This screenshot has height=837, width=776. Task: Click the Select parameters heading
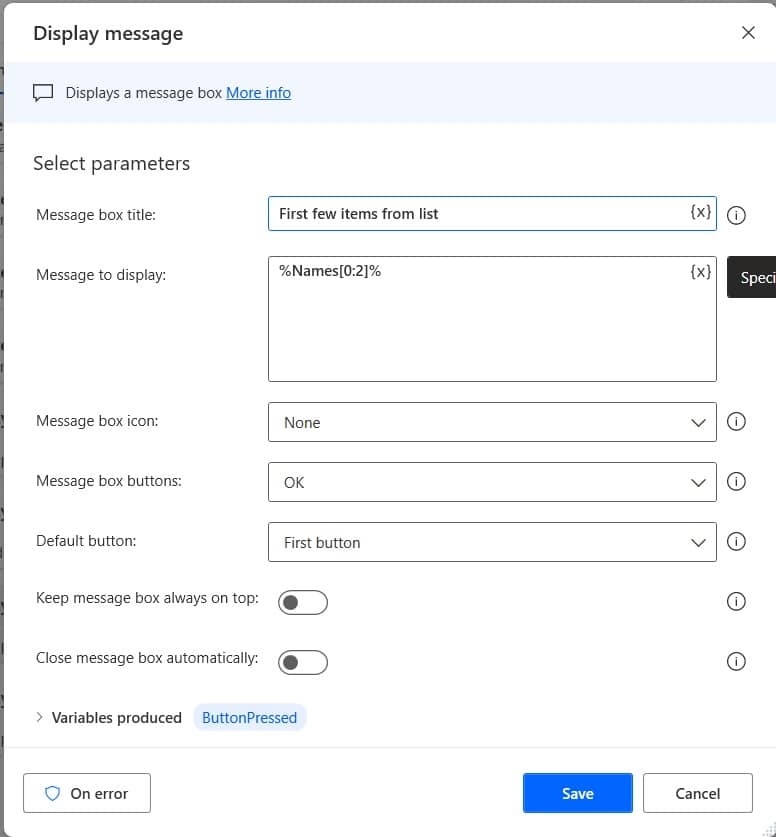point(111,163)
